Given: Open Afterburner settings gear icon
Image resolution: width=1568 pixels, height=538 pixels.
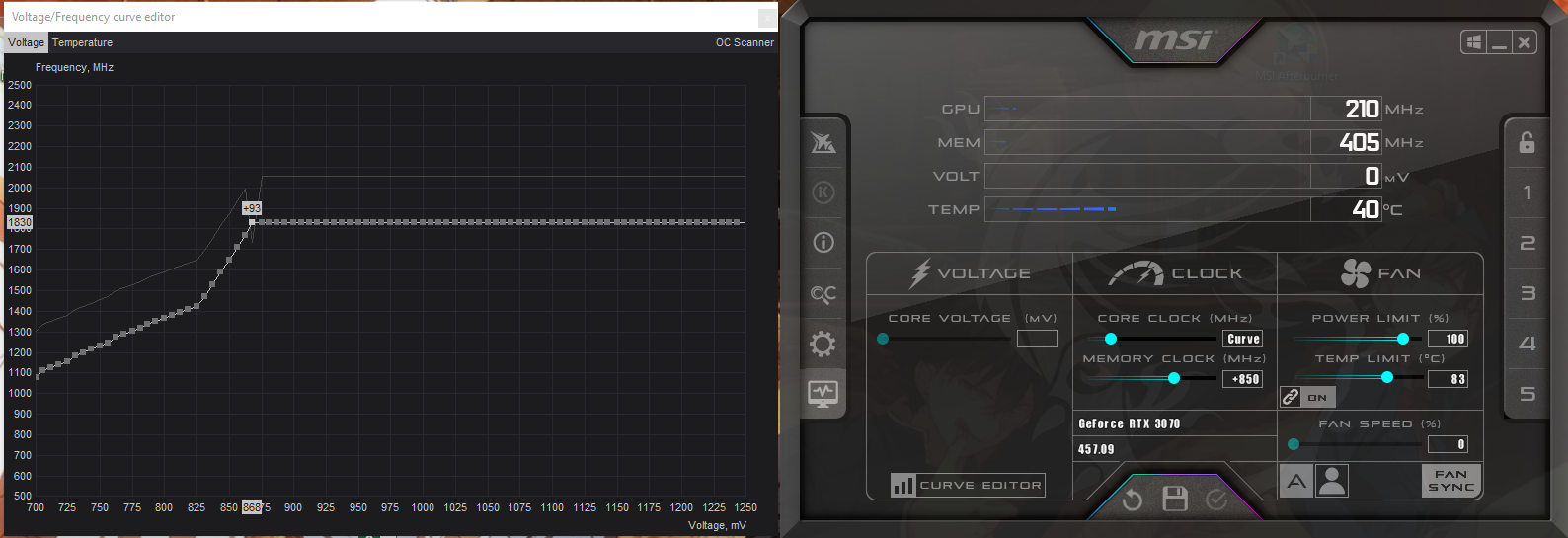Looking at the screenshot, I should 823,345.
